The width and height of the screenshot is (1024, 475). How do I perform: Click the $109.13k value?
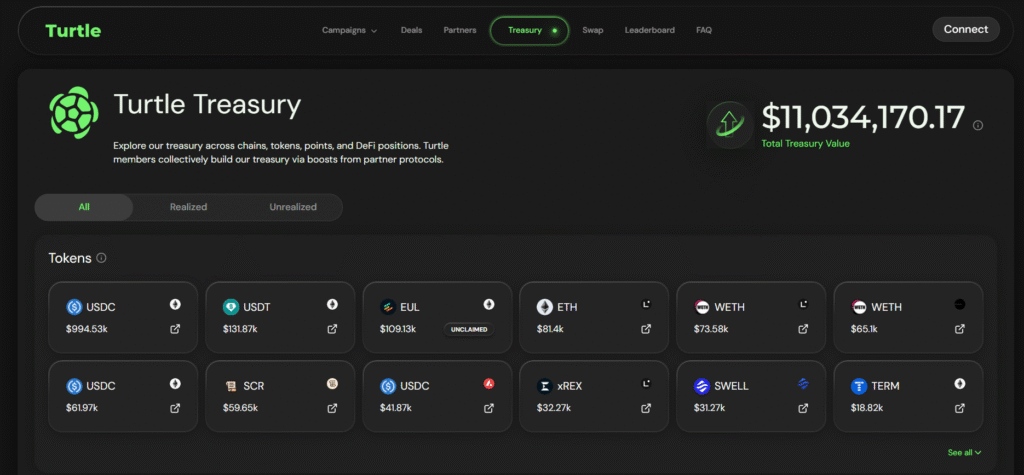[398, 329]
